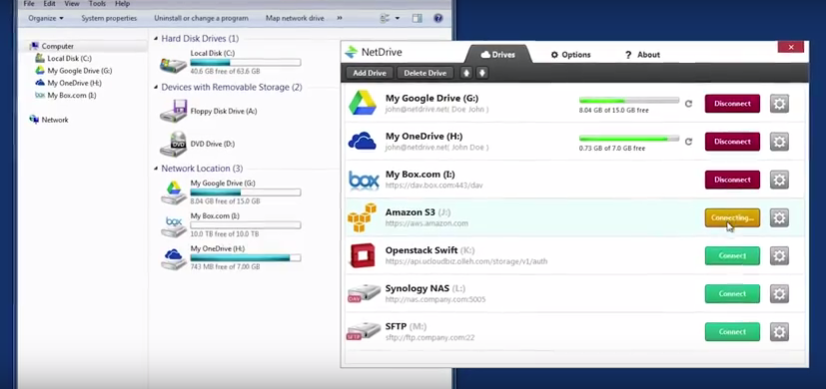Connect the Openstack Swift drive
This screenshot has width=826, height=389.
tap(732, 256)
